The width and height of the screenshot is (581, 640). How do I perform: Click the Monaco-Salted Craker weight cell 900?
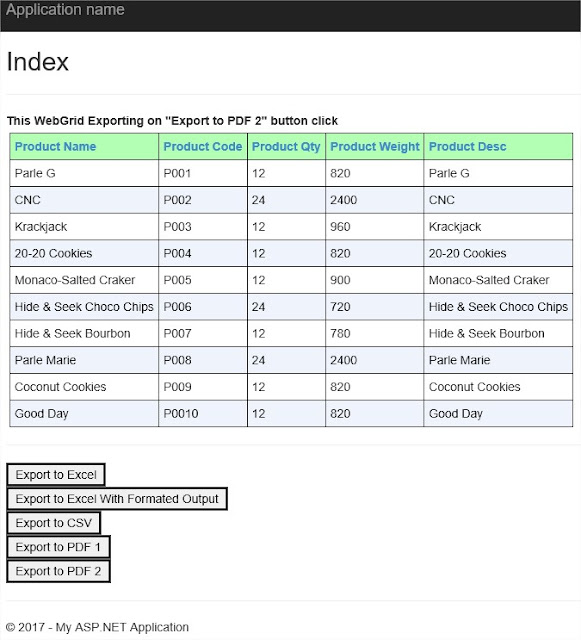374,280
